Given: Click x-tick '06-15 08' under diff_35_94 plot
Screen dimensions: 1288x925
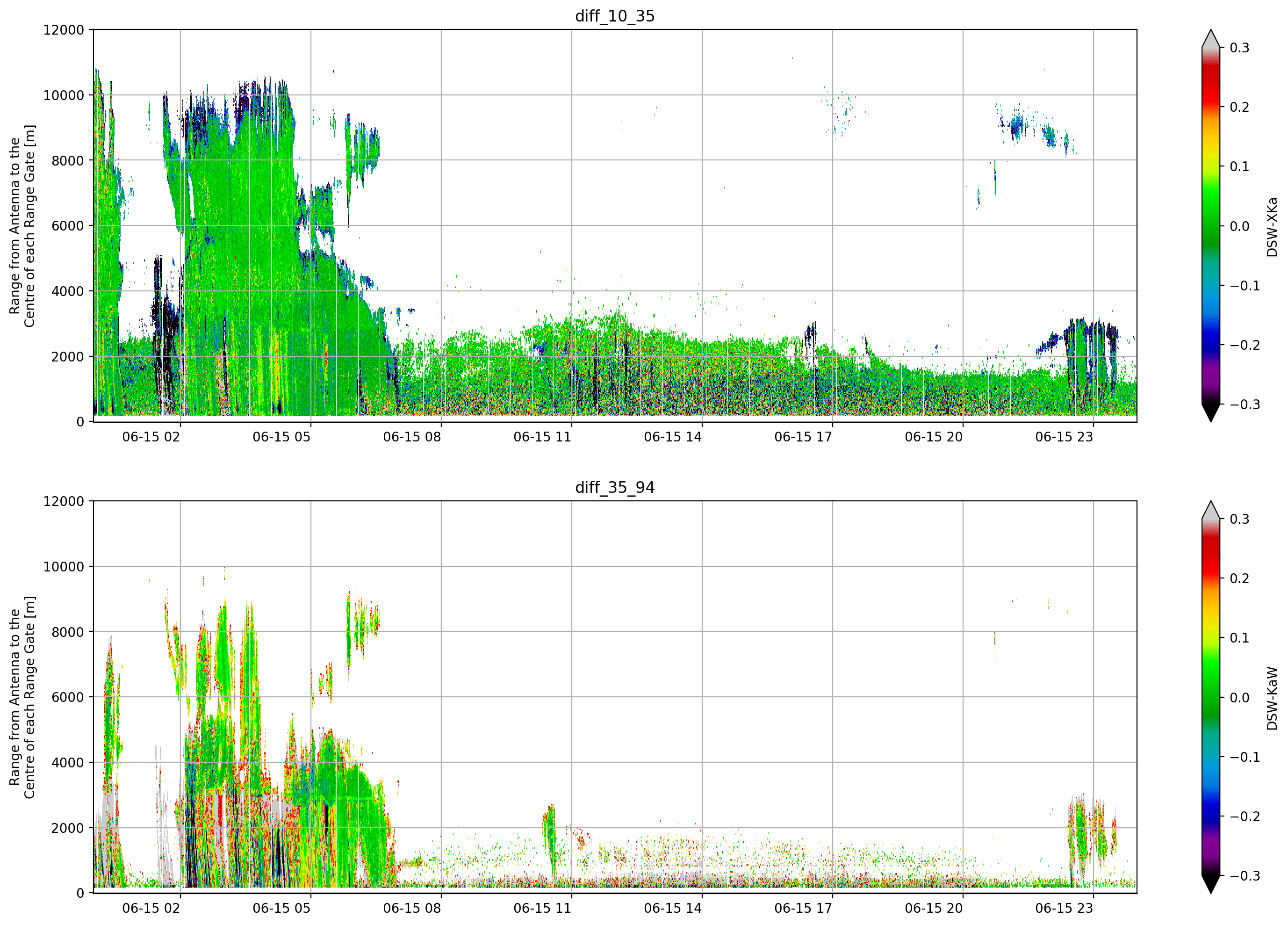Looking at the screenshot, I should tap(412, 909).
